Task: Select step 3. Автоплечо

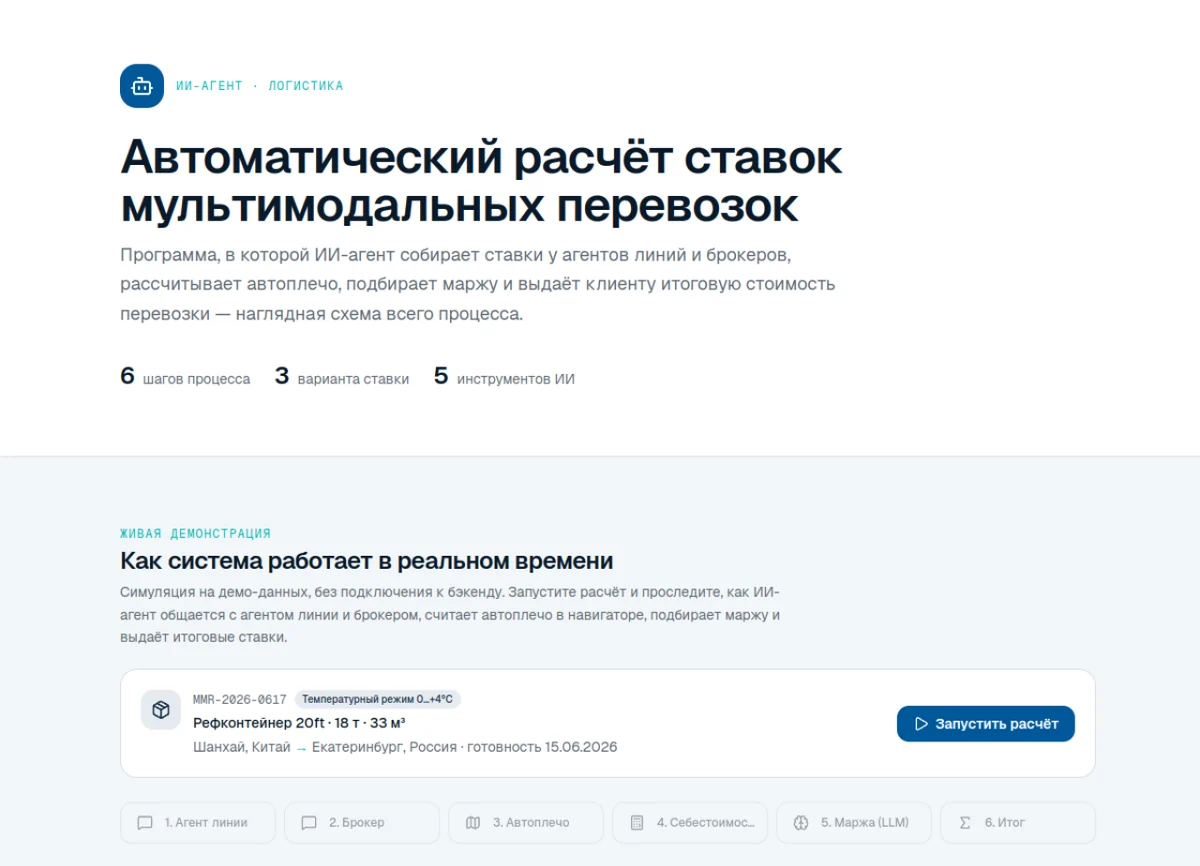Action: pos(526,823)
